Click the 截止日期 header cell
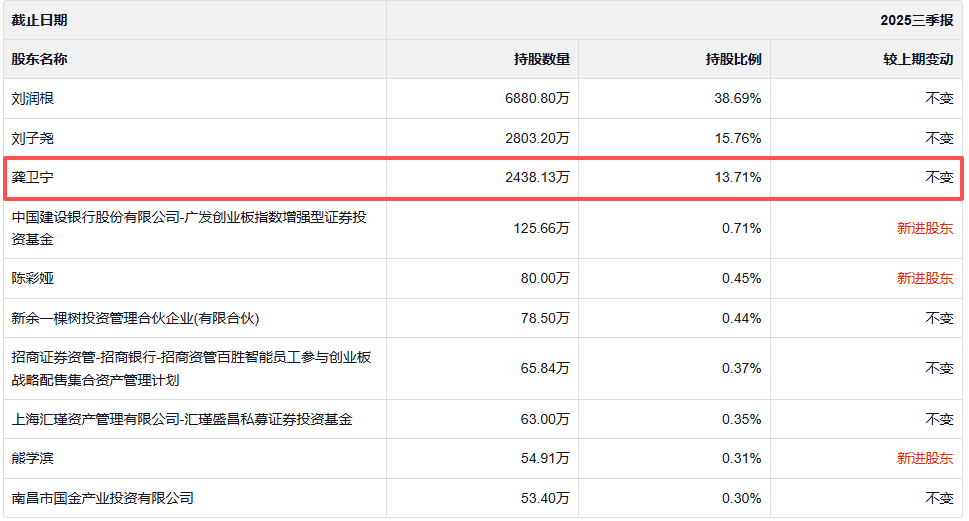969x521 pixels. pyautogui.click(x=40, y=20)
